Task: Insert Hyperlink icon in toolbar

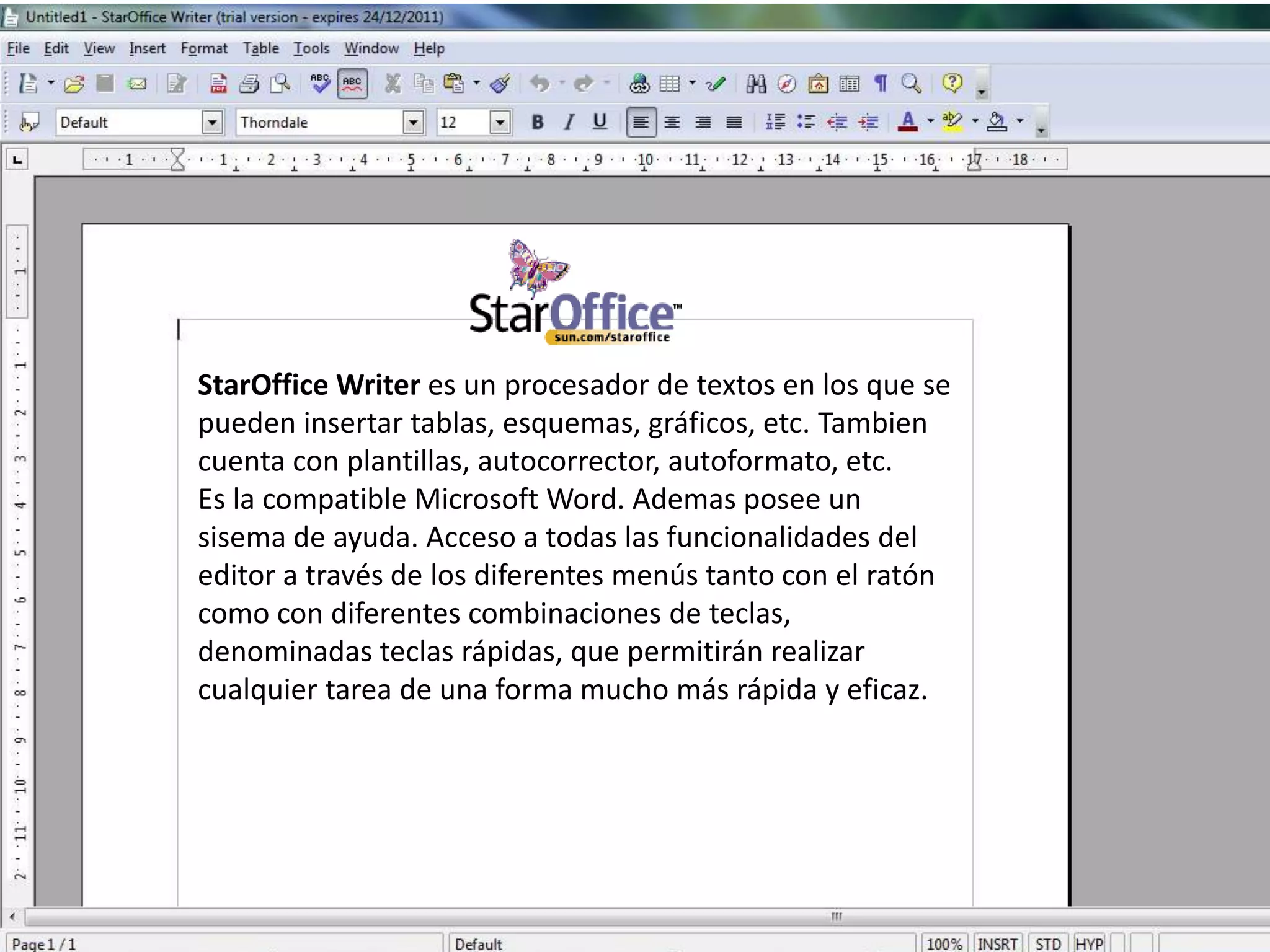Action: 639,83
